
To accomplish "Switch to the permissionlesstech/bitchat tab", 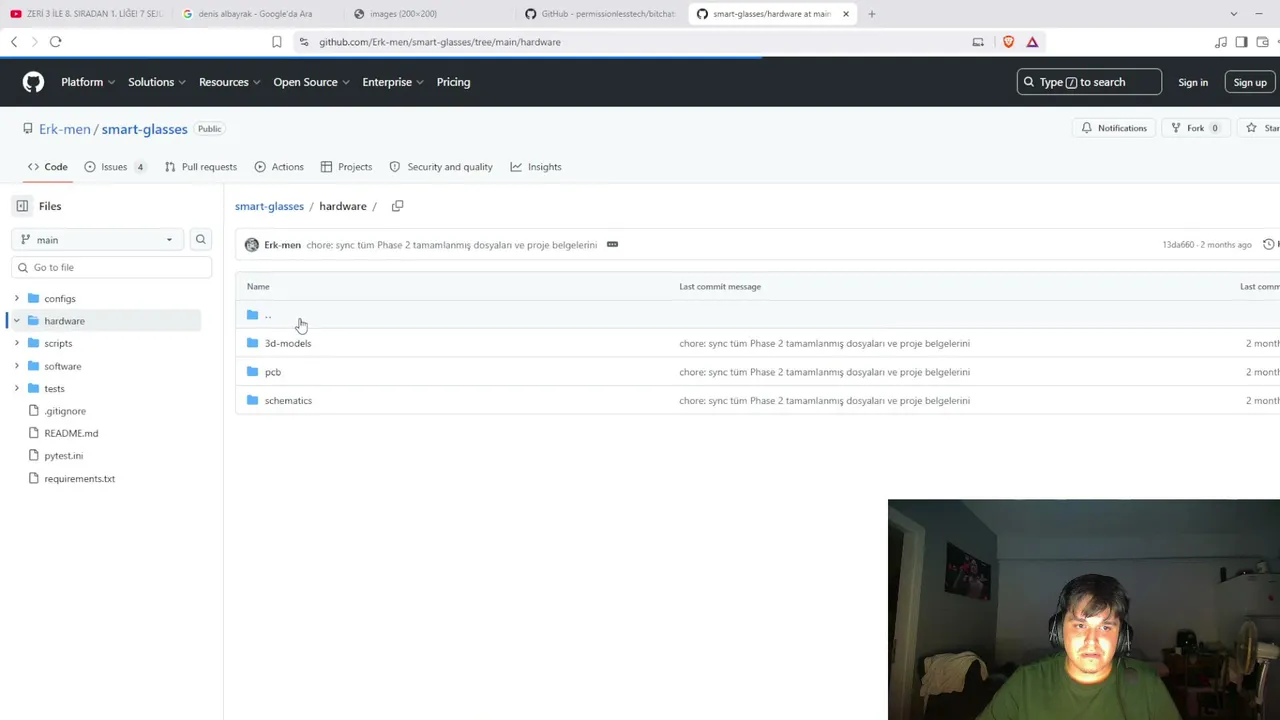I will (600, 14).
